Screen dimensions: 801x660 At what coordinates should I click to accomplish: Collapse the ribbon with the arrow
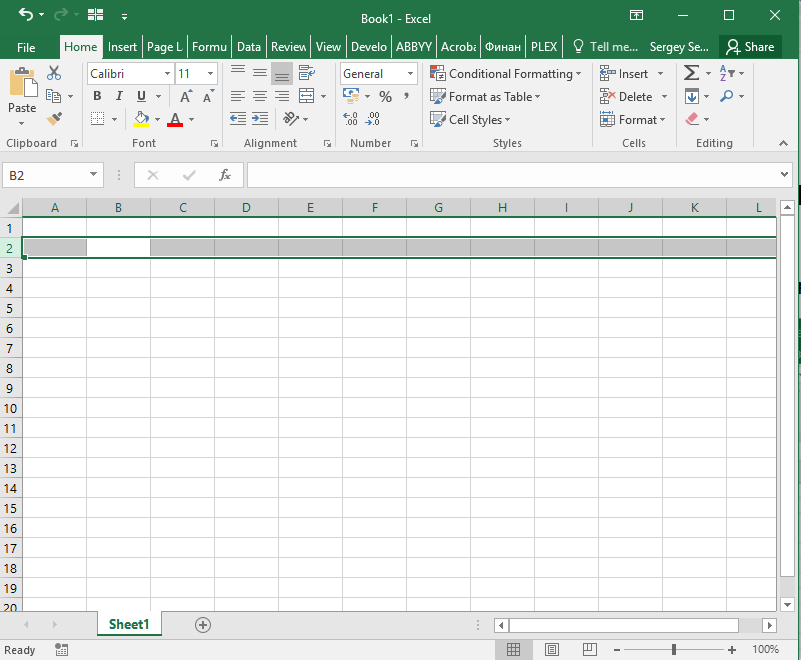pos(783,144)
